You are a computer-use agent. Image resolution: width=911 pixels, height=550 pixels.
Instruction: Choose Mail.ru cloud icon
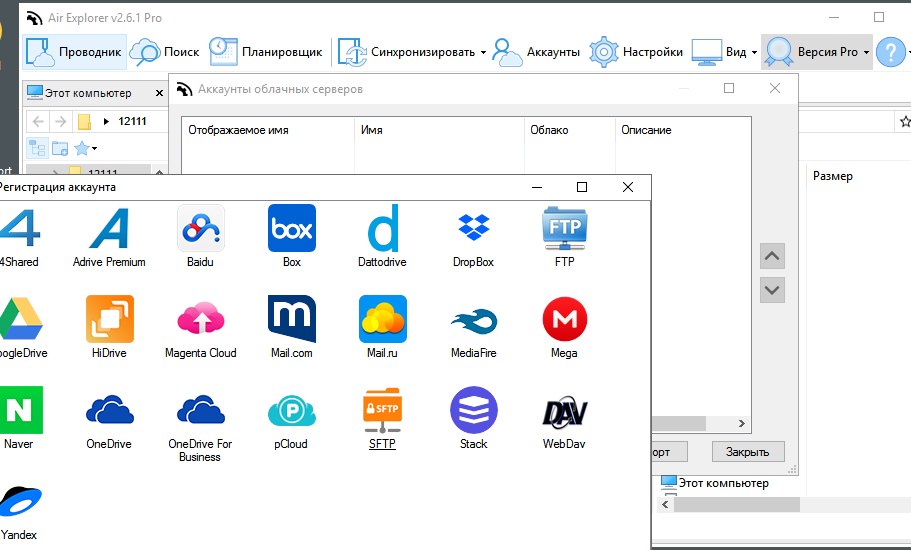click(383, 319)
